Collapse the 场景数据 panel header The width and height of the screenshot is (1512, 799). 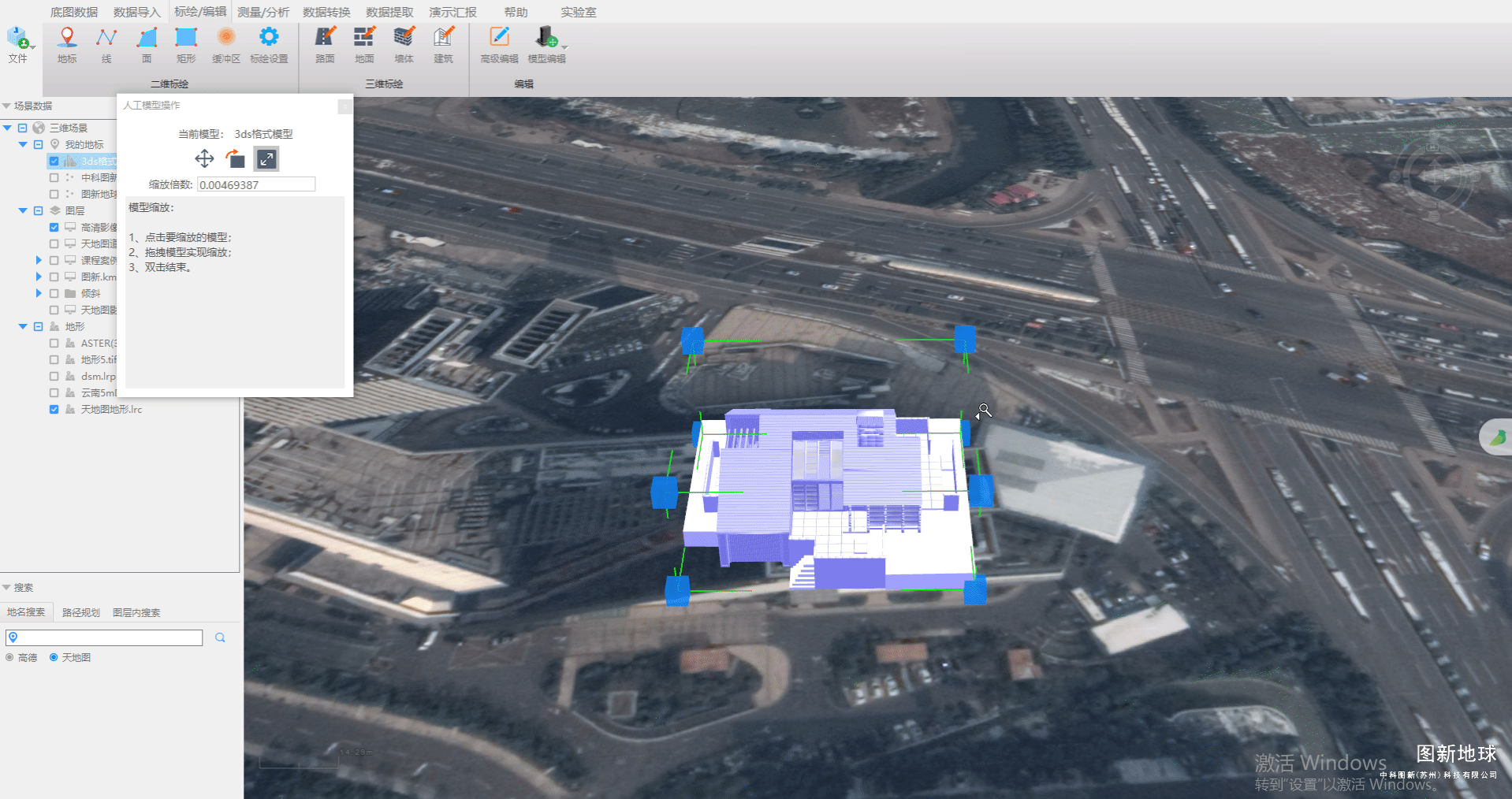[x=6, y=106]
